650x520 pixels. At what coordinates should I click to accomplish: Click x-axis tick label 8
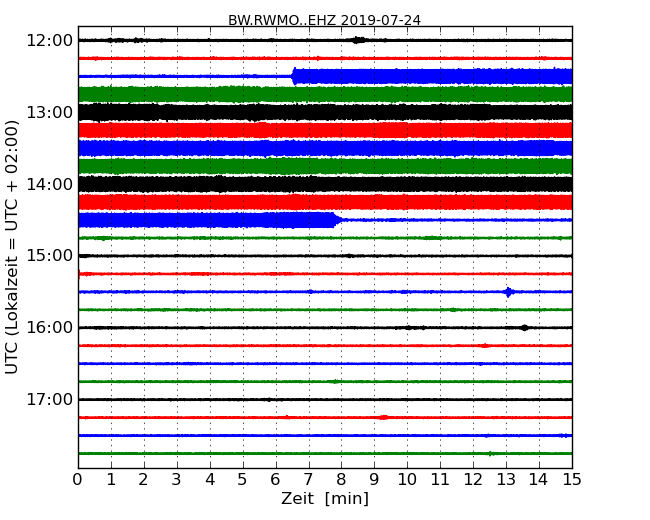342,480
